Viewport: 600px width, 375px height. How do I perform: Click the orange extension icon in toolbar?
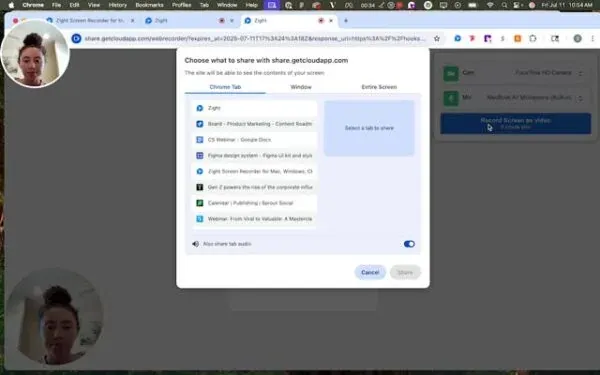[517, 38]
